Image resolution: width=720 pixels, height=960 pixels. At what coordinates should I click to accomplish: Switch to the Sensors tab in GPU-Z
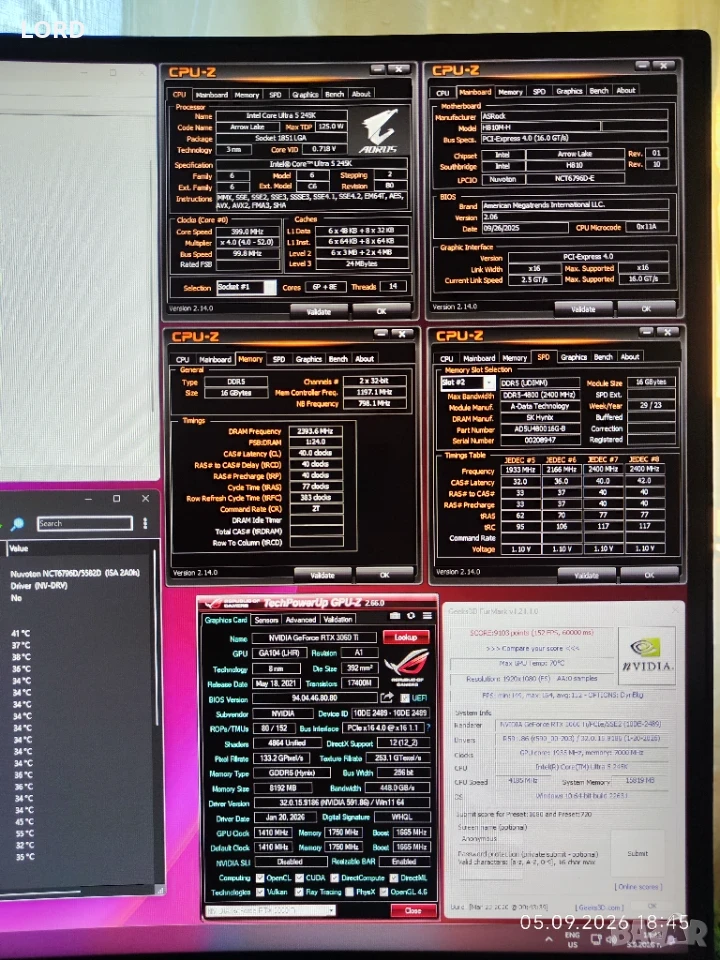pos(266,620)
